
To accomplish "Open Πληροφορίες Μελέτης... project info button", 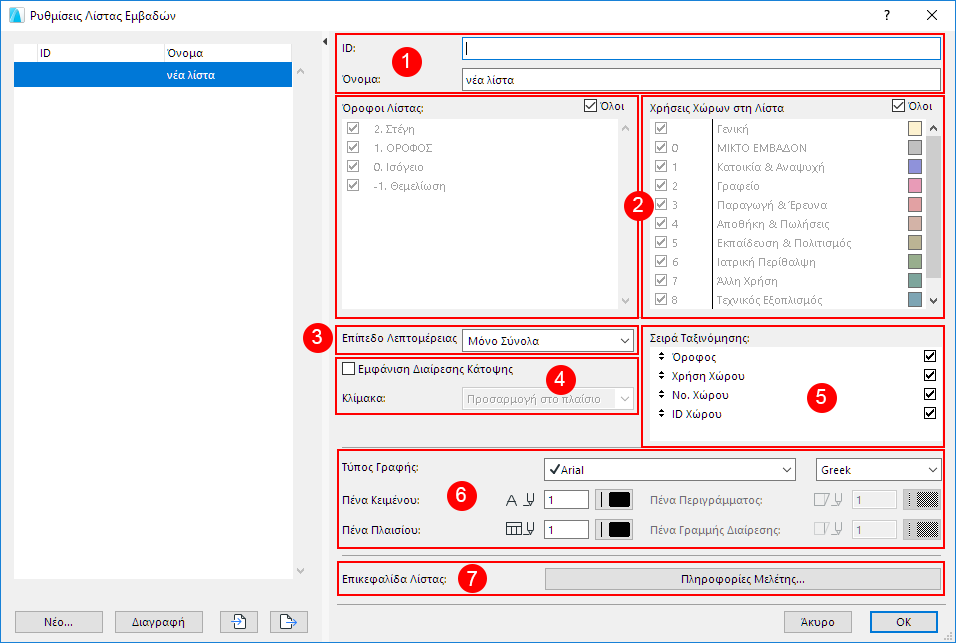I will (x=743, y=579).
